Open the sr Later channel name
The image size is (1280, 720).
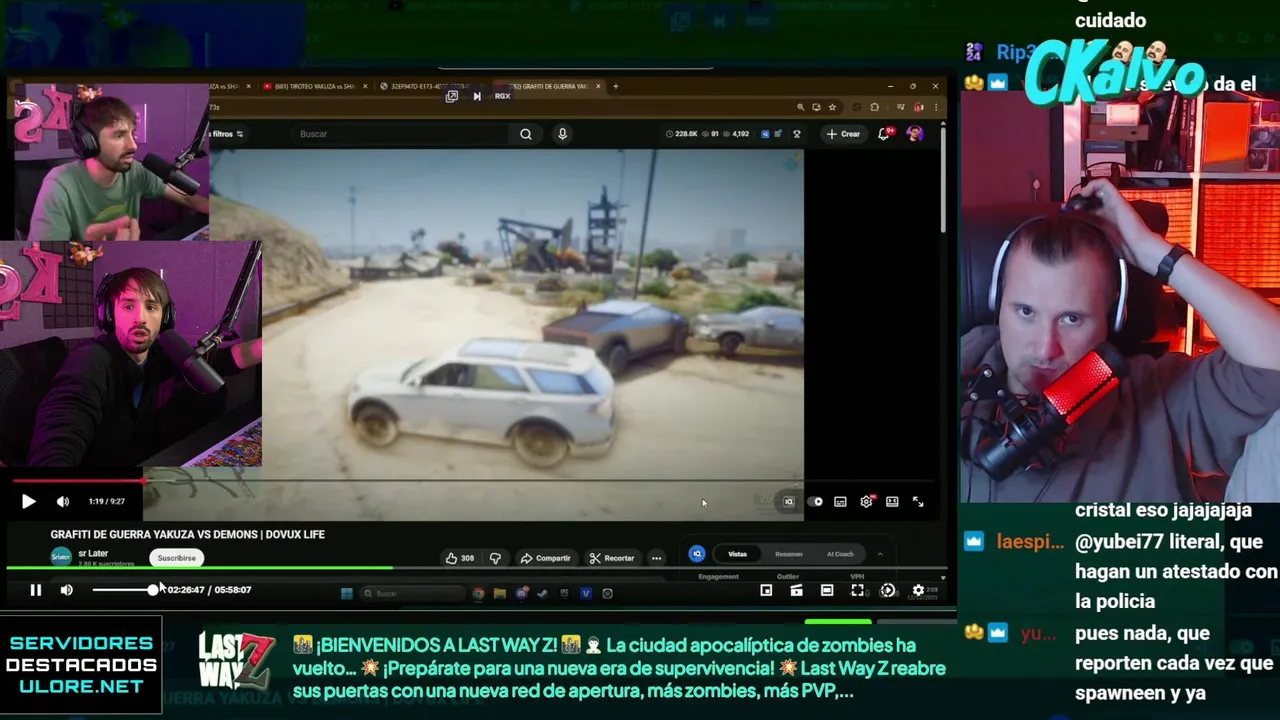tap(93, 553)
